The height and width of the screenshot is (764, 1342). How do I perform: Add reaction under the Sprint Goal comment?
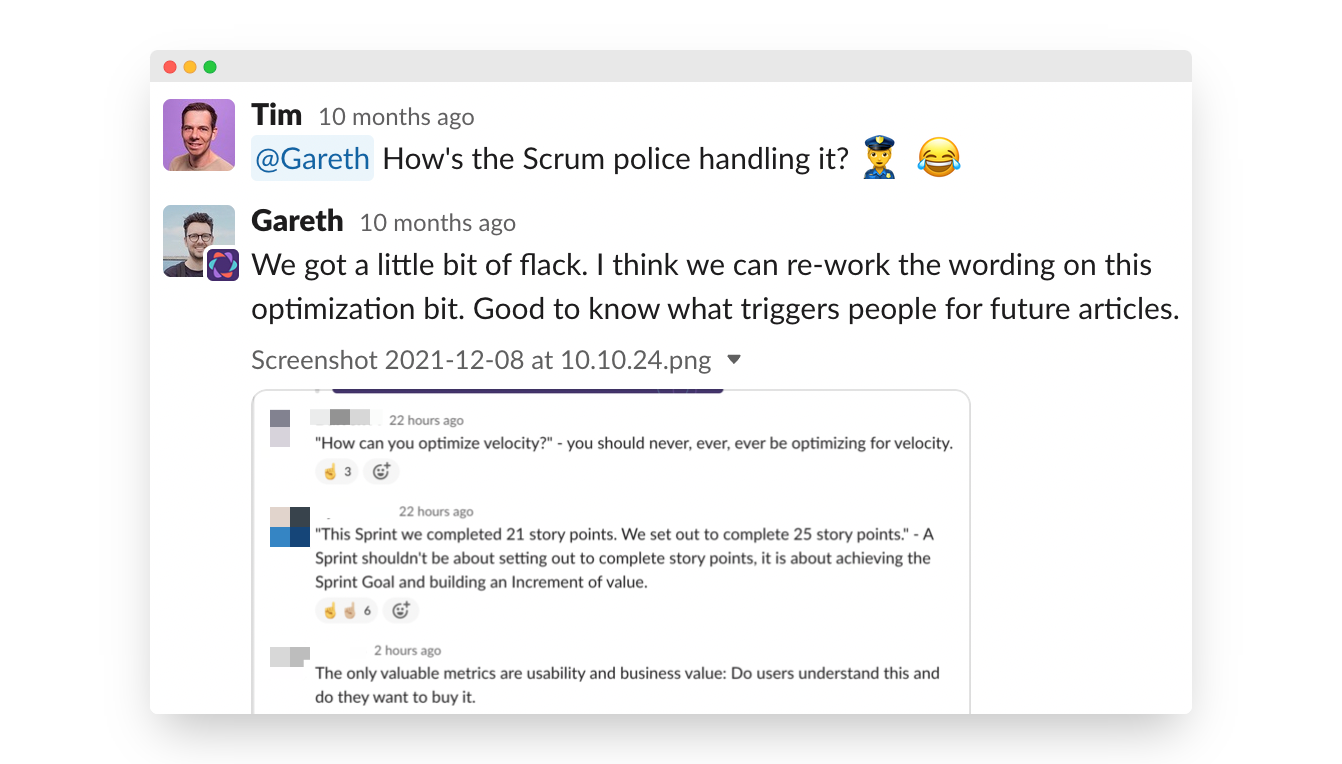click(x=401, y=610)
